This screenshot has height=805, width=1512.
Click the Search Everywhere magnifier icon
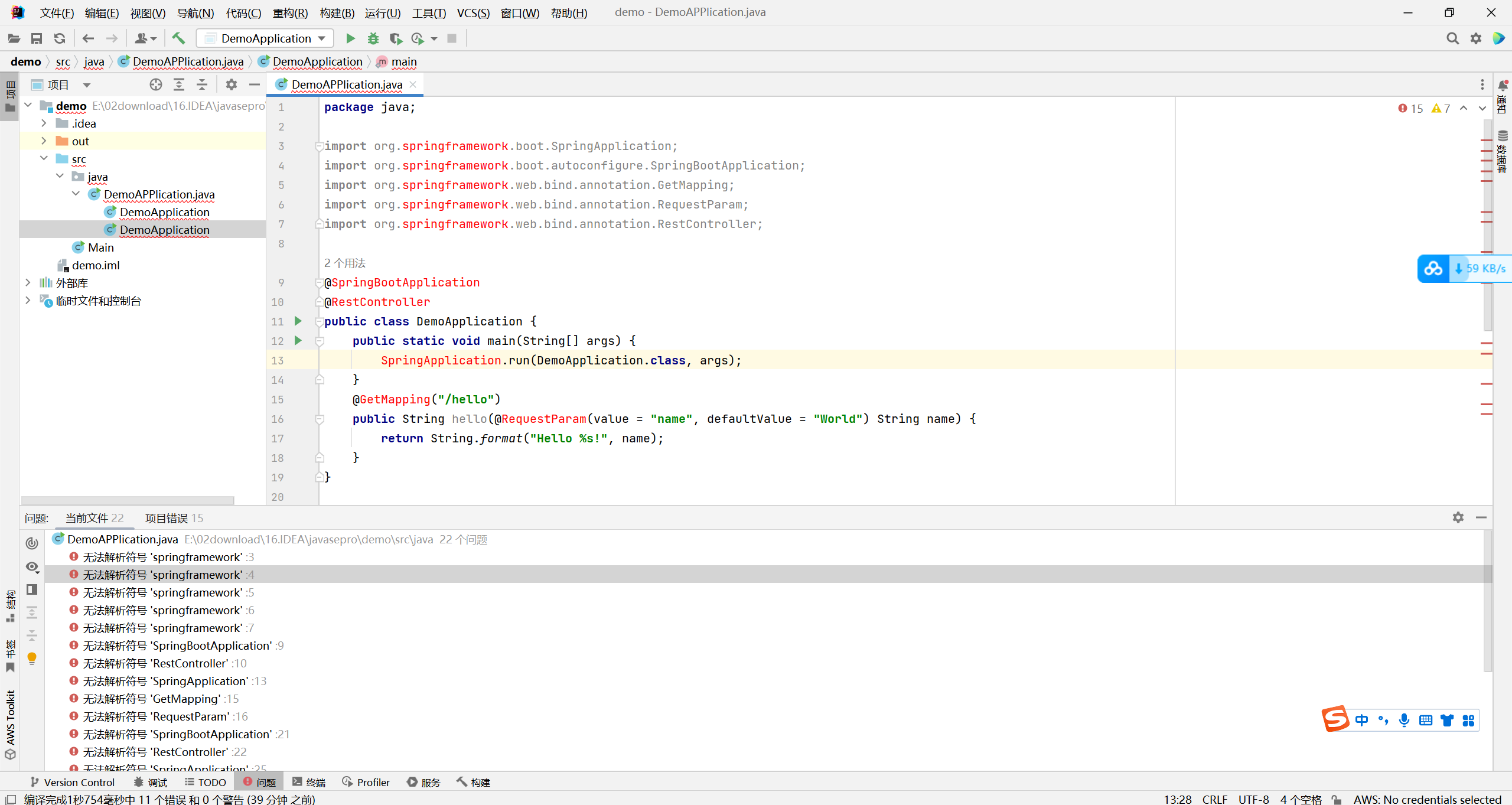coord(1452,38)
